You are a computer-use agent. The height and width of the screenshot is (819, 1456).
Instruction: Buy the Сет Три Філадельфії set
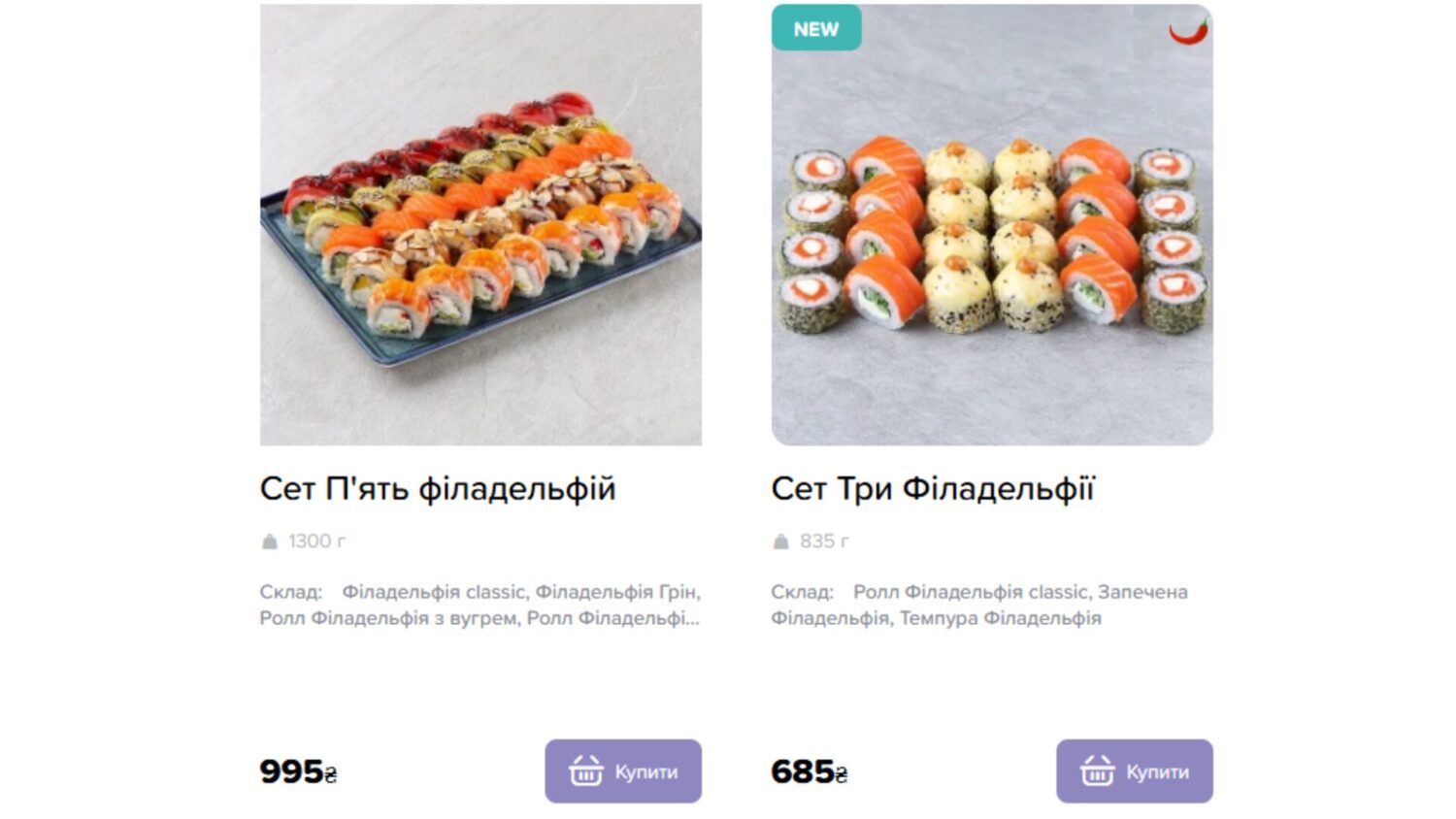pyautogui.click(x=1135, y=771)
